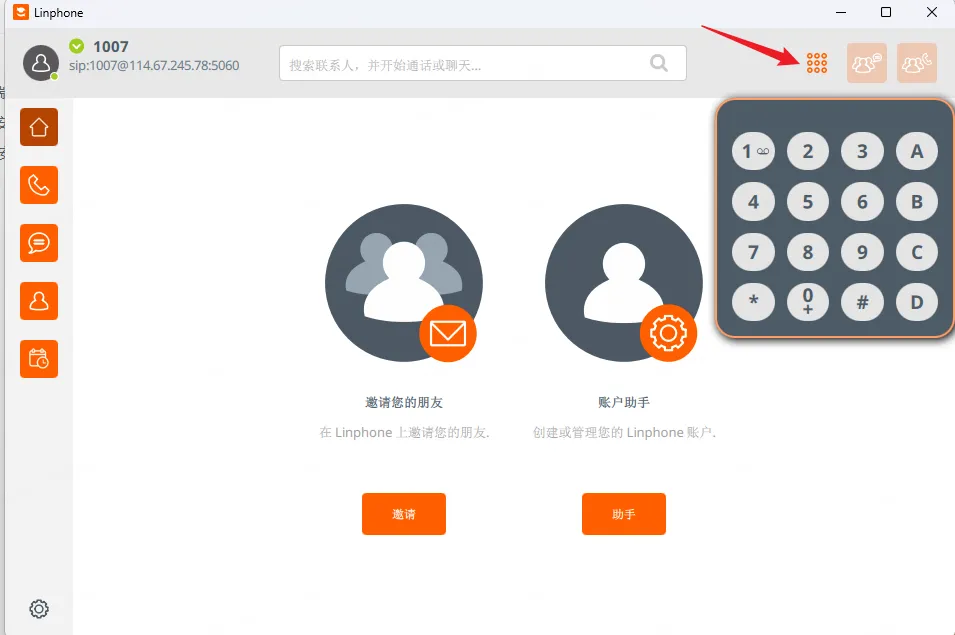Image resolution: width=955 pixels, height=635 pixels.
Task: Click the envelope icon on the friends illustration
Action: tap(448, 334)
